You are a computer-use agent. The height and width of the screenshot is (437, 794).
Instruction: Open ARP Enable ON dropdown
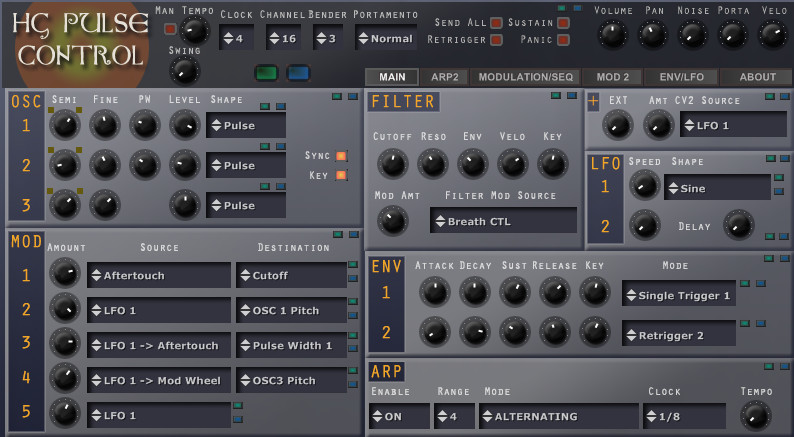(x=400, y=416)
